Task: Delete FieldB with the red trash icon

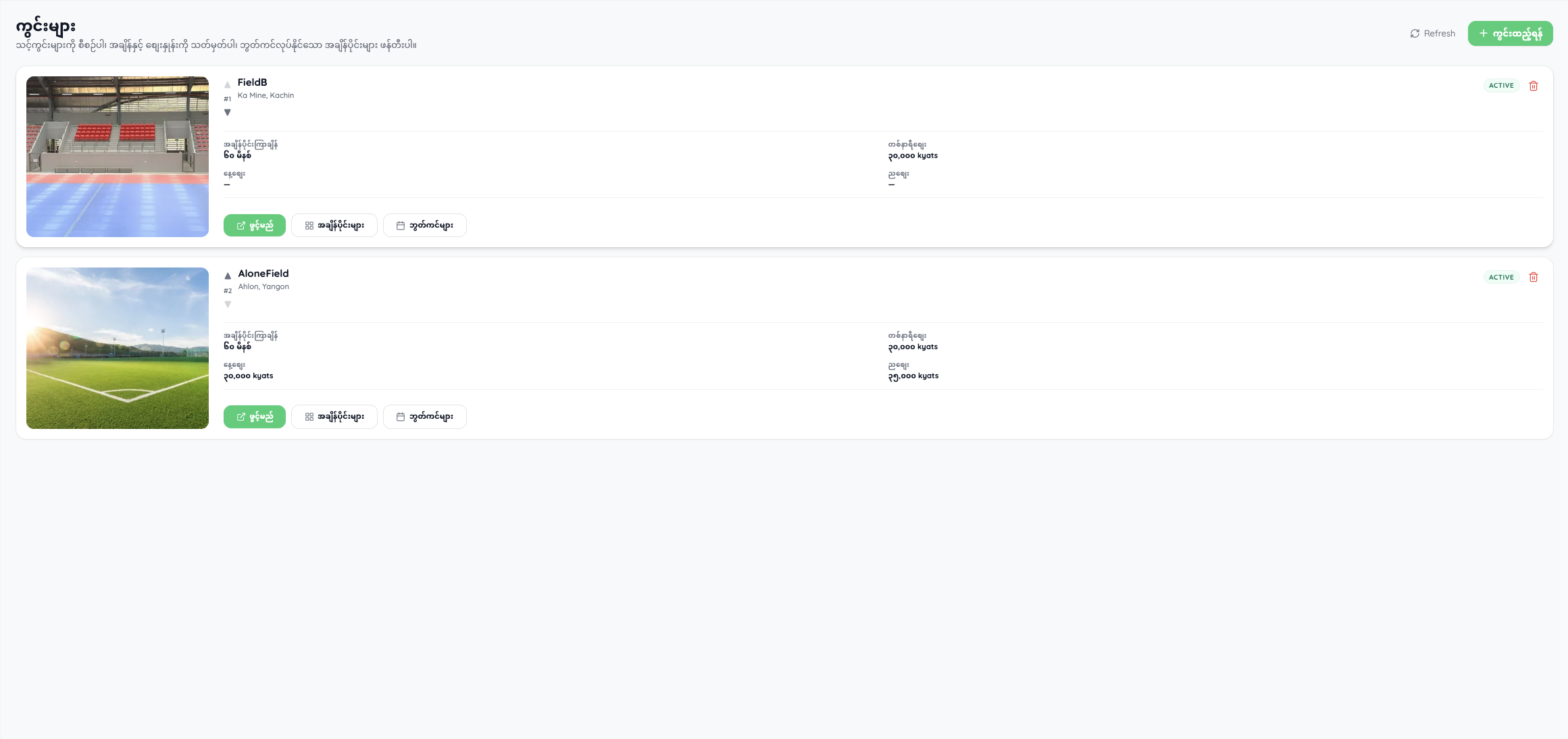Action: coord(1534,86)
